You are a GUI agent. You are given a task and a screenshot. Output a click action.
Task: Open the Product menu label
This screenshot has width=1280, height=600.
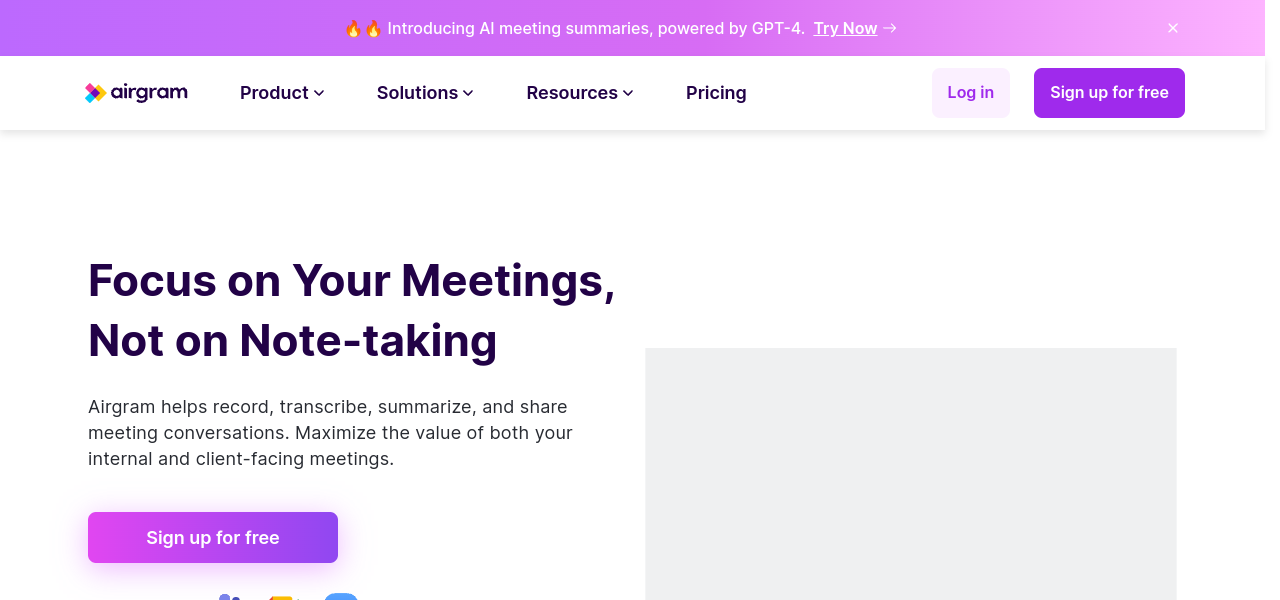click(x=274, y=93)
